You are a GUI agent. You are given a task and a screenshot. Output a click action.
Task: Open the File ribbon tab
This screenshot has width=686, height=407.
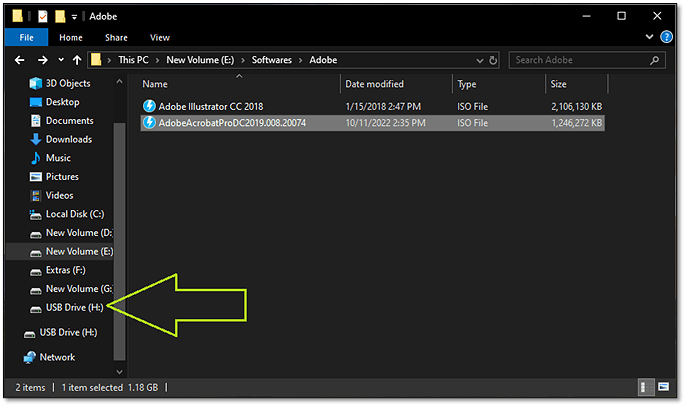coord(26,38)
